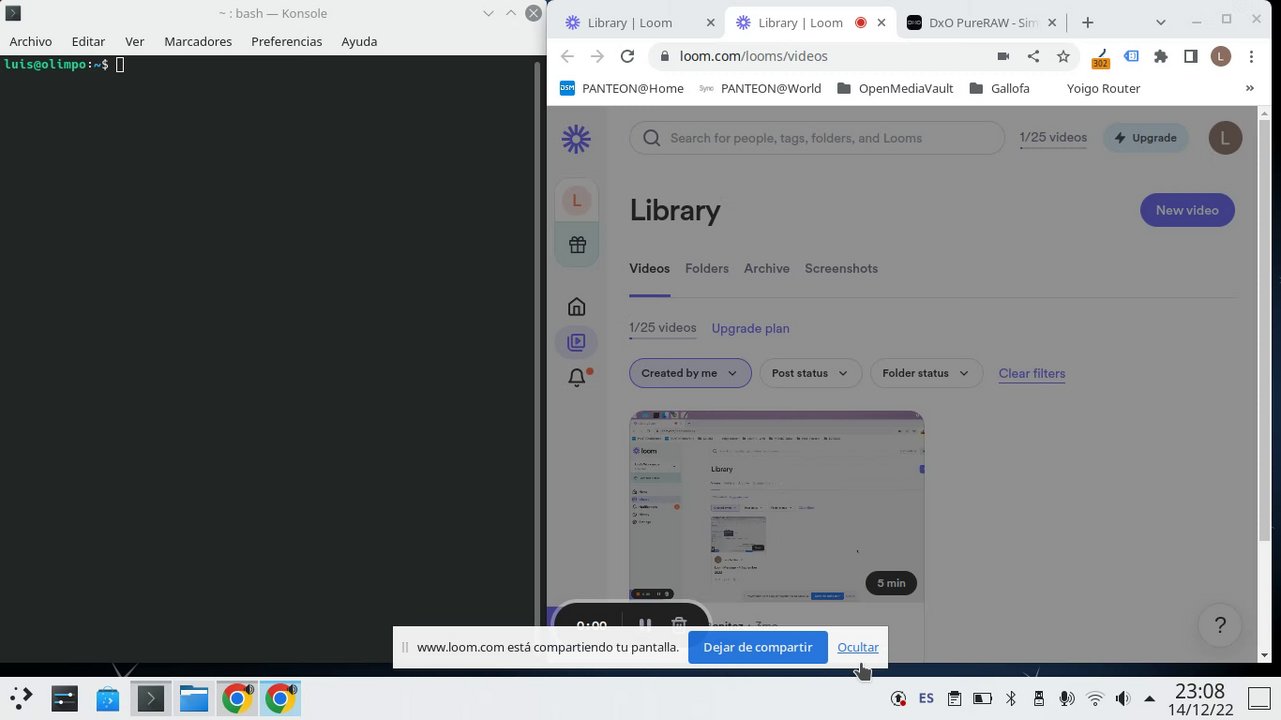Screen dimensions: 1281x720
Task: Click the Loom logo in sidebar
Action: click(x=576, y=139)
